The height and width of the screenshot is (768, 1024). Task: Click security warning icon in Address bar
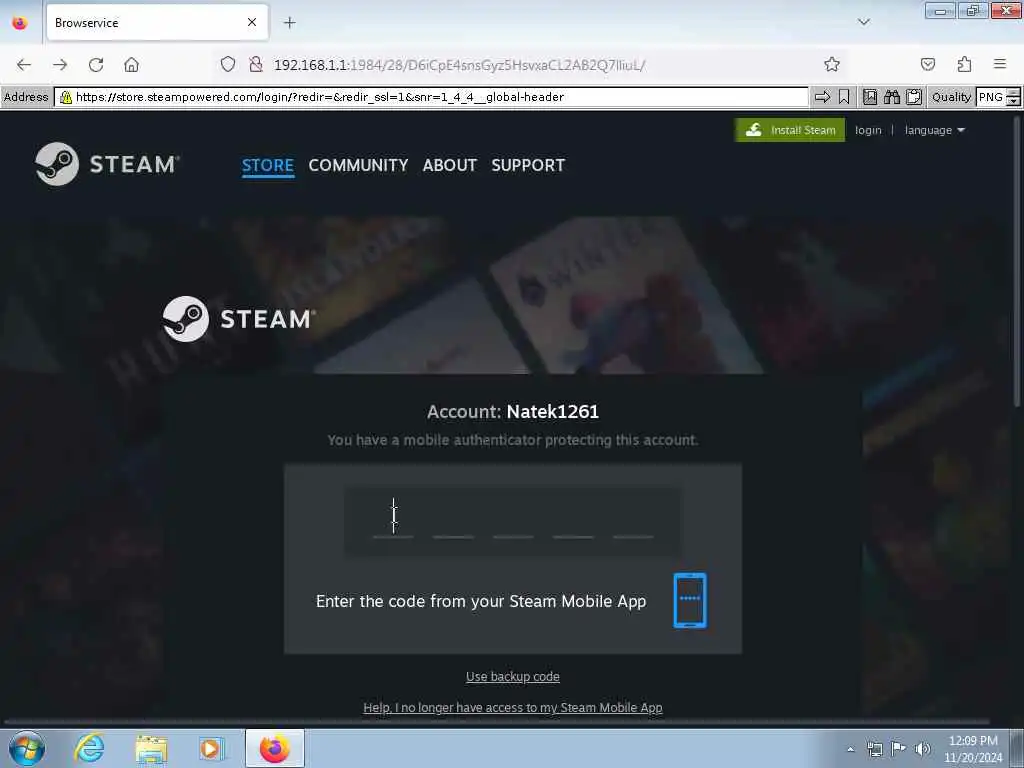point(65,97)
